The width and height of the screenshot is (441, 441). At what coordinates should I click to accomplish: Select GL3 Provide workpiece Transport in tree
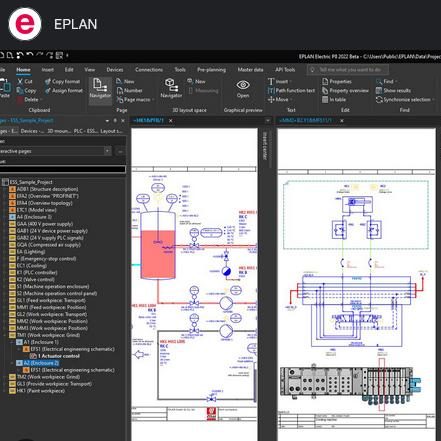click(x=54, y=384)
